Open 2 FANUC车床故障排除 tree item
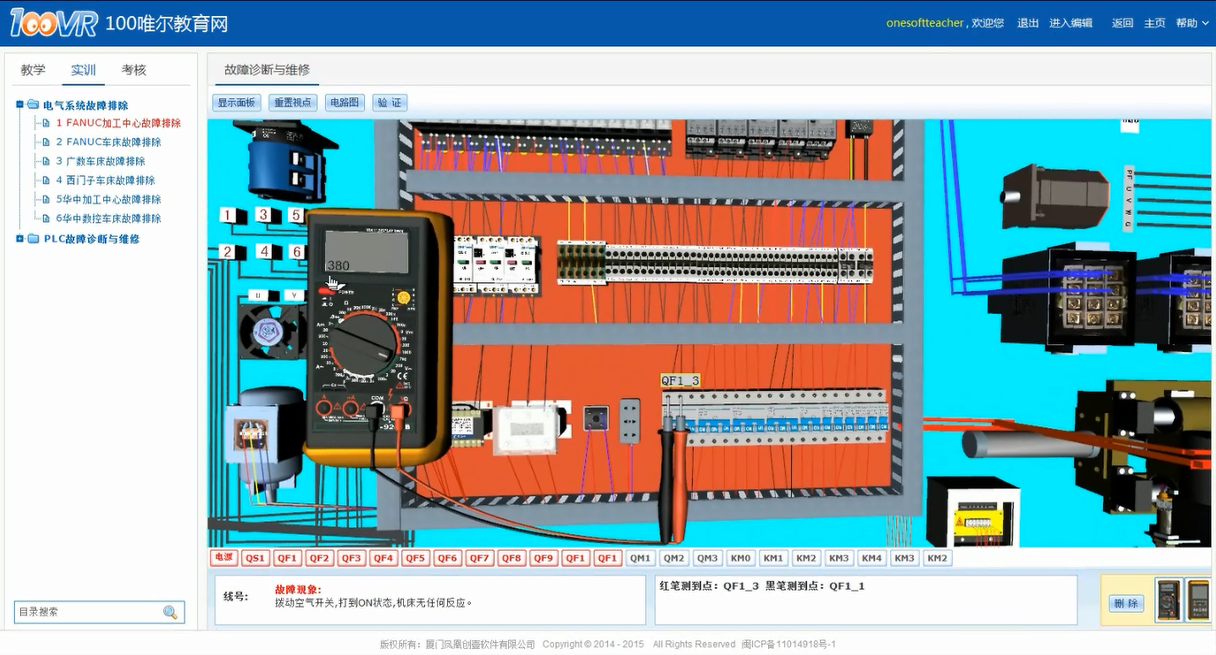 tap(108, 142)
